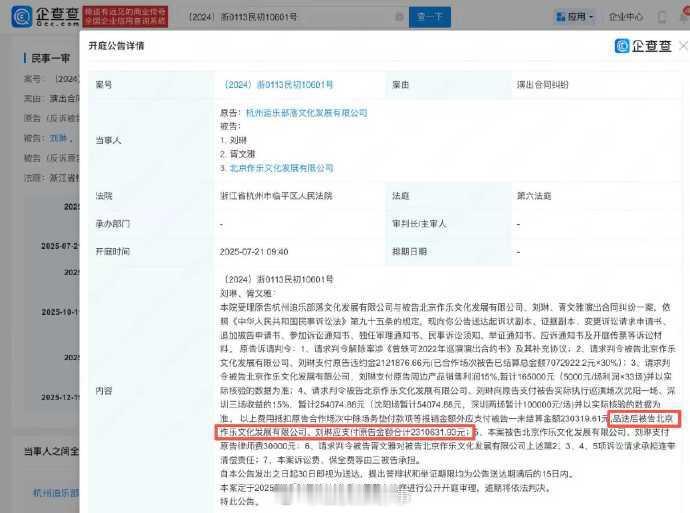Image resolution: width=690 pixels, height=513 pixels.
Task: Click the 刘琳、胥文雅: addressee line in content
Action: click(x=247, y=293)
